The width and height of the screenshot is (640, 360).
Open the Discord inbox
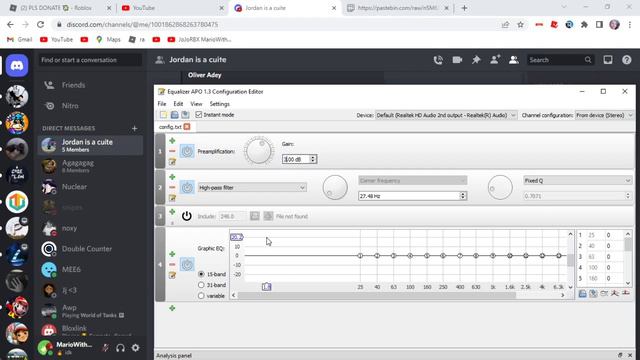[x=608, y=60]
